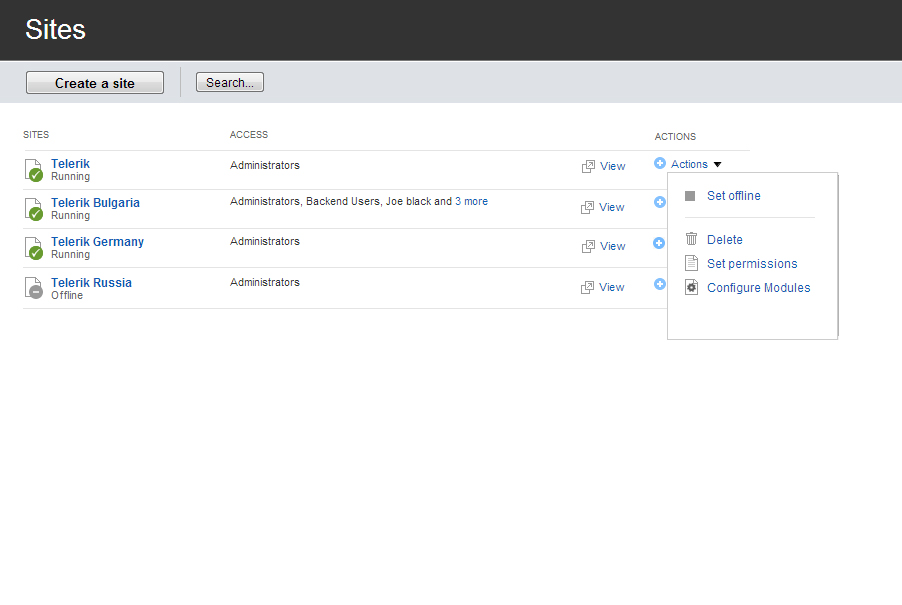Open the Telerik Bulgaria site link

(95, 203)
